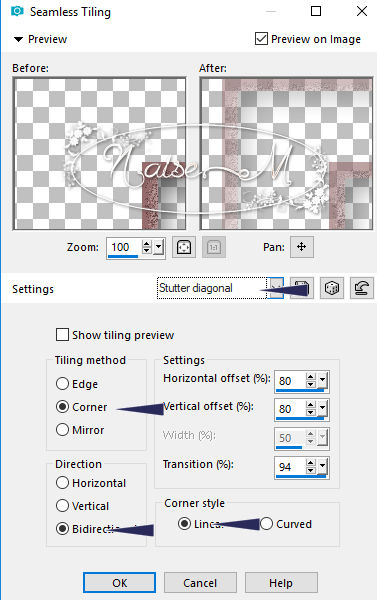Click the Reset to default arrow icon
The width and height of the screenshot is (377, 600).
pyautogui.click(x=362, y=288)
